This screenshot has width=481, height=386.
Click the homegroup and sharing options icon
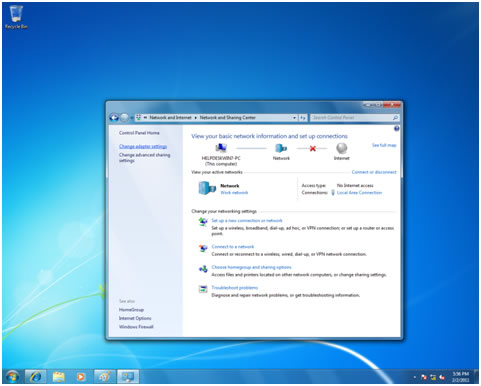(x=203, y=269)
